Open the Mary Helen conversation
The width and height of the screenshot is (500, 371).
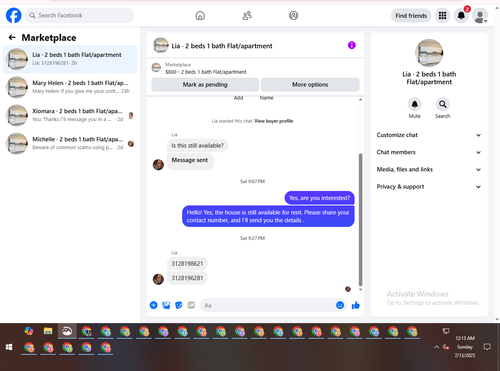(x=70, y=87)
